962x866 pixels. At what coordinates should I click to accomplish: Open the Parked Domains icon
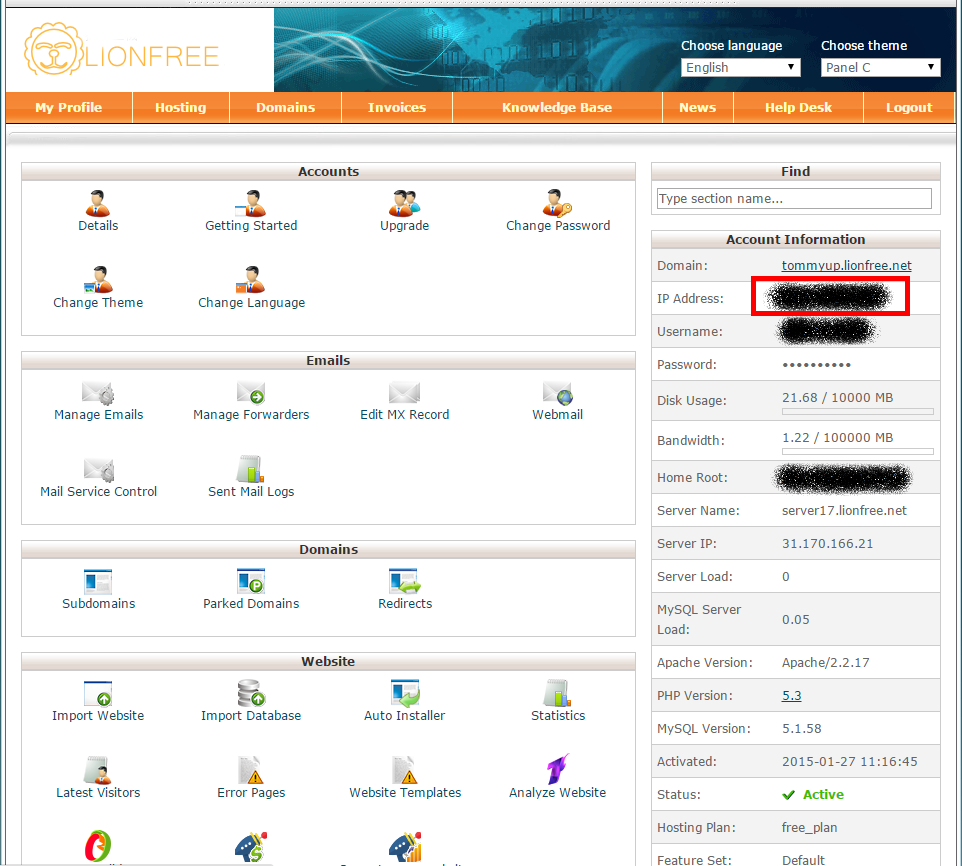click(250, 582)
